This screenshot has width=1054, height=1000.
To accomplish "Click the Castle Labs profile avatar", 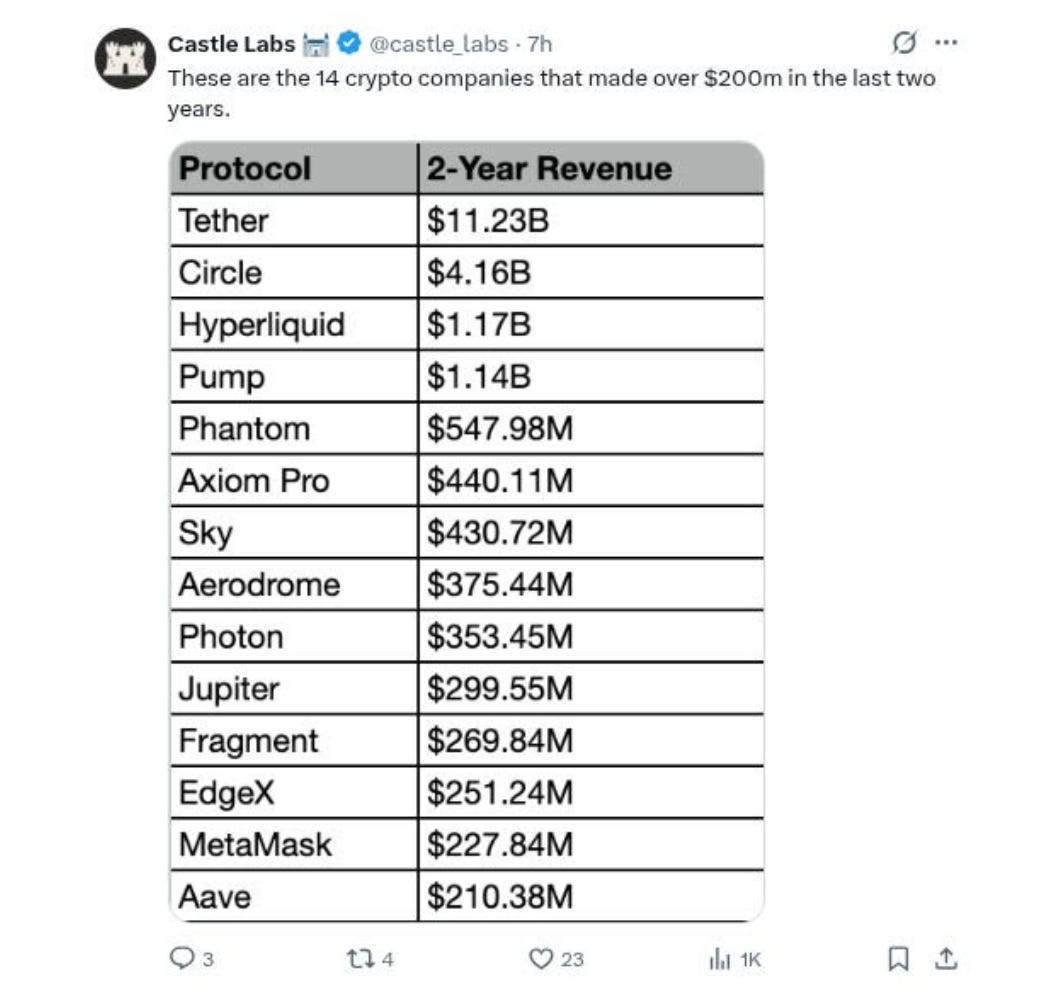I will pyautogui.click(x=125, y=58).
